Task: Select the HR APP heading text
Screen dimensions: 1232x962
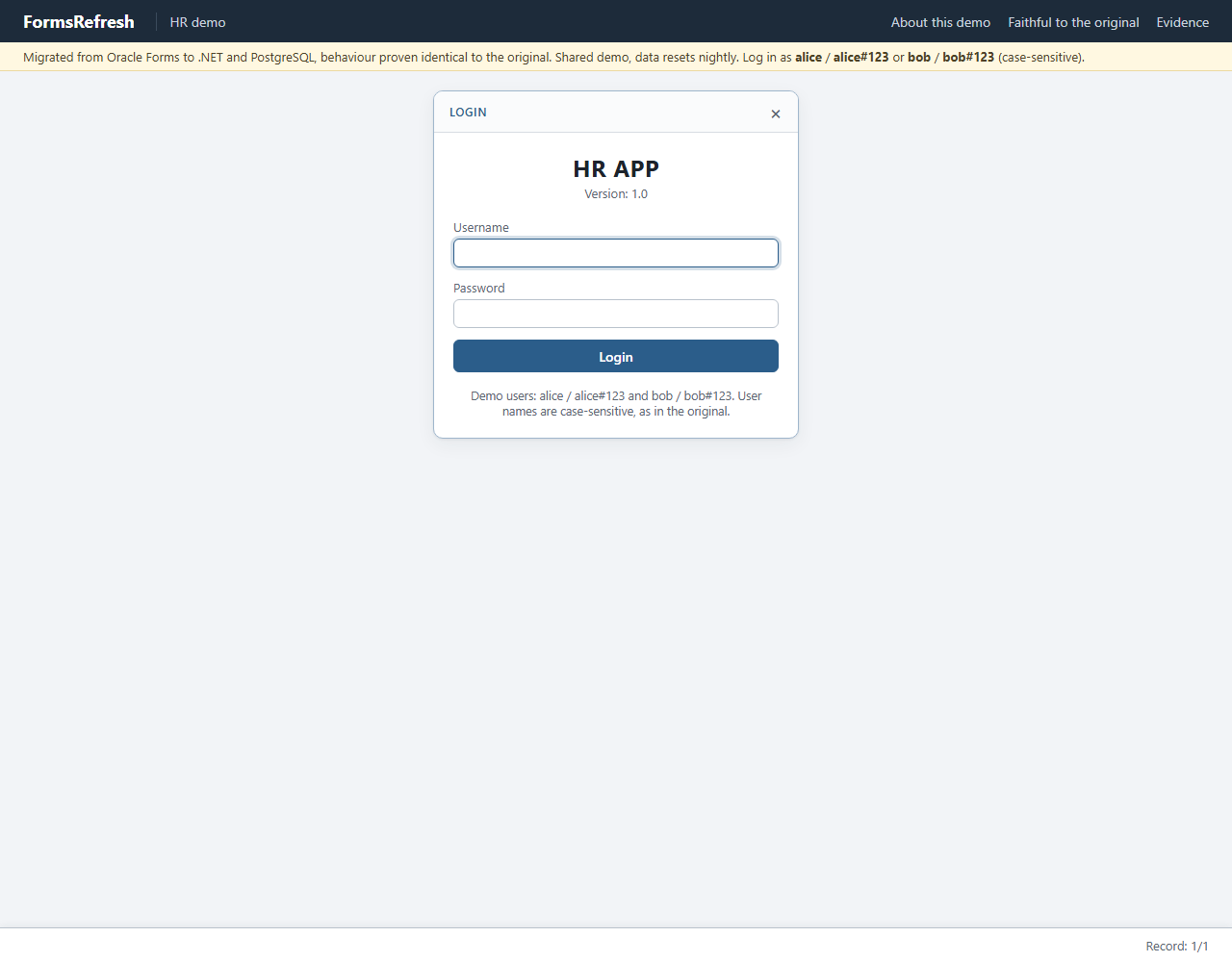Action: click(x=616, y=169)
